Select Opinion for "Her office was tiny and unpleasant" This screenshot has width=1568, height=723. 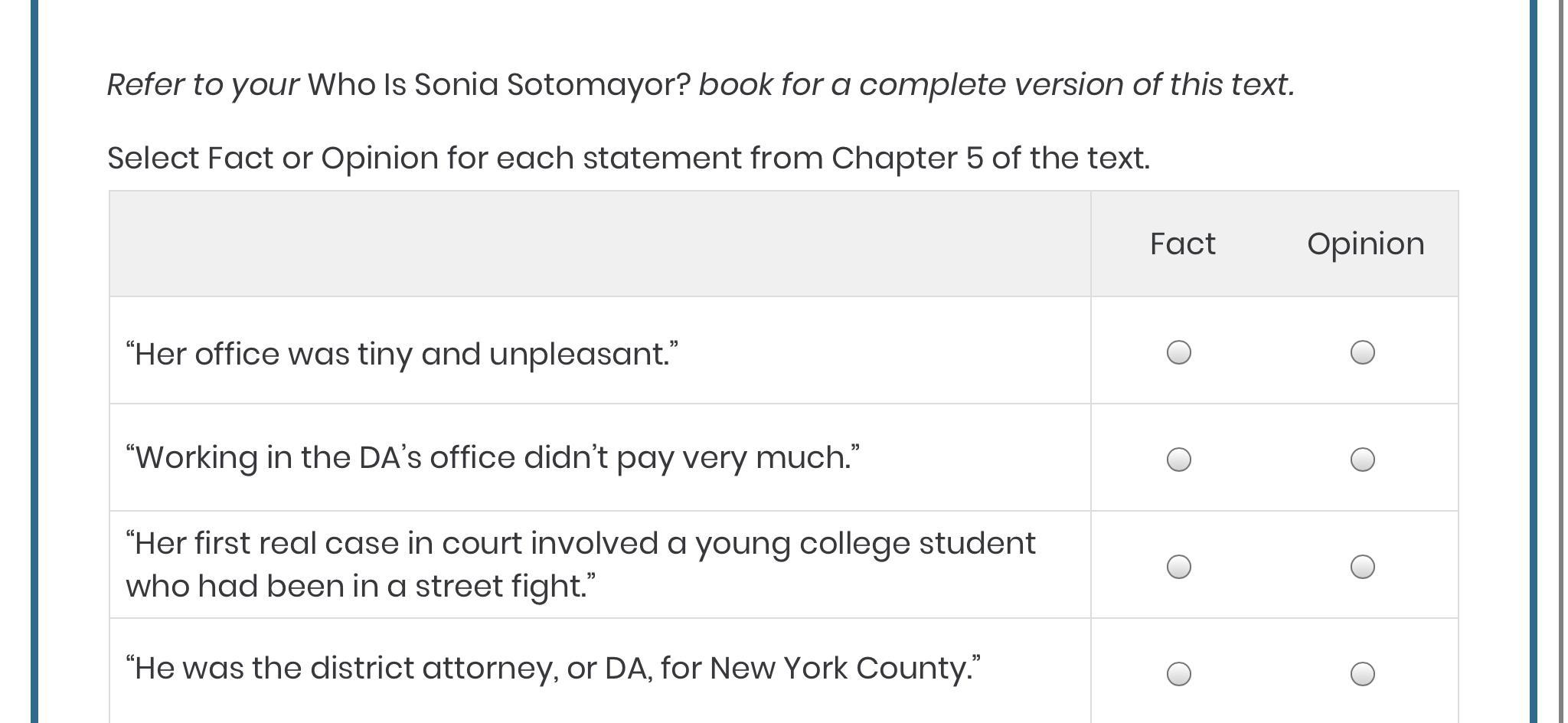[x=1362, y=352]
